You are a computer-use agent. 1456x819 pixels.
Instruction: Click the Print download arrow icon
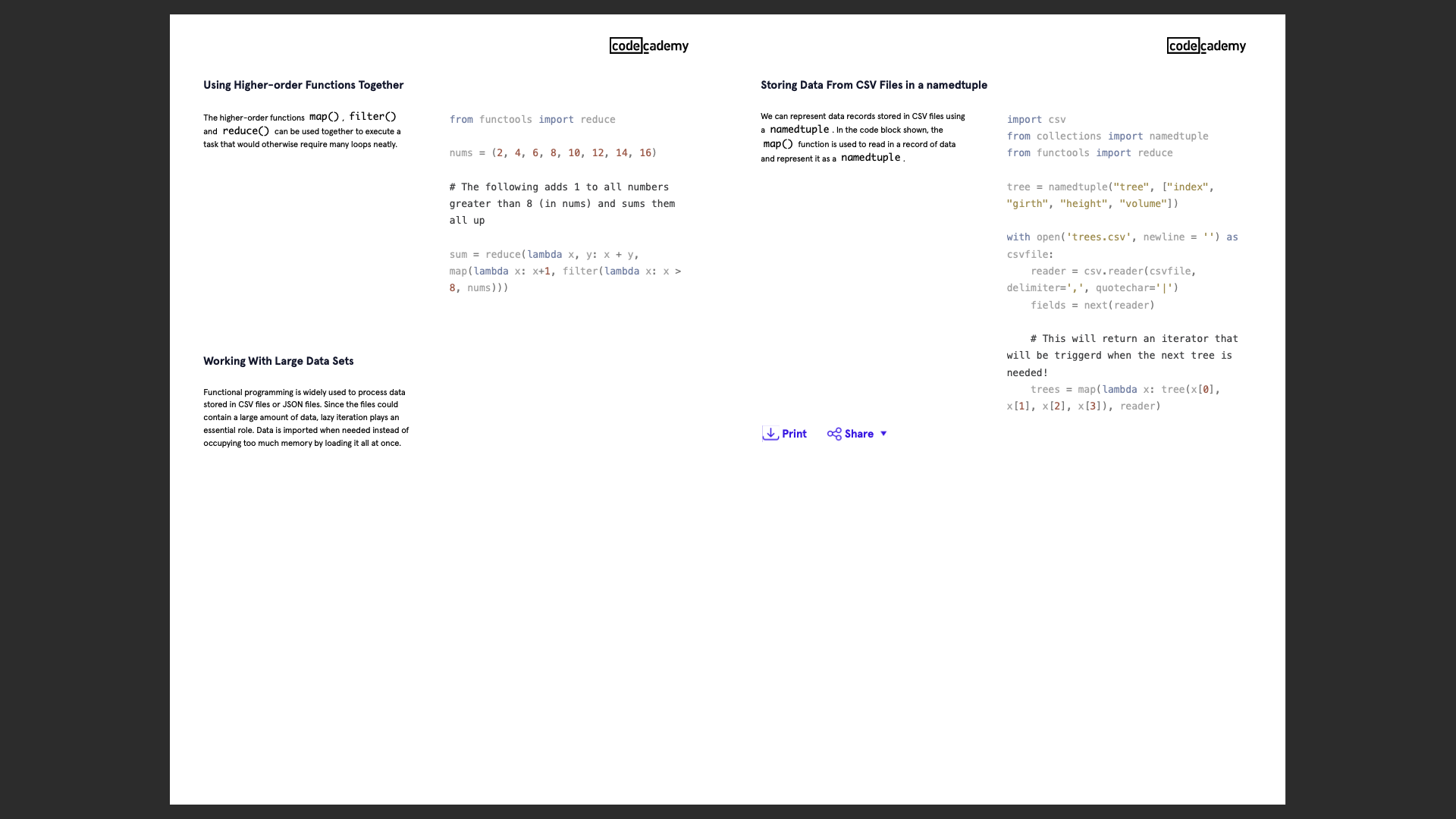click(x=770, y=434)
